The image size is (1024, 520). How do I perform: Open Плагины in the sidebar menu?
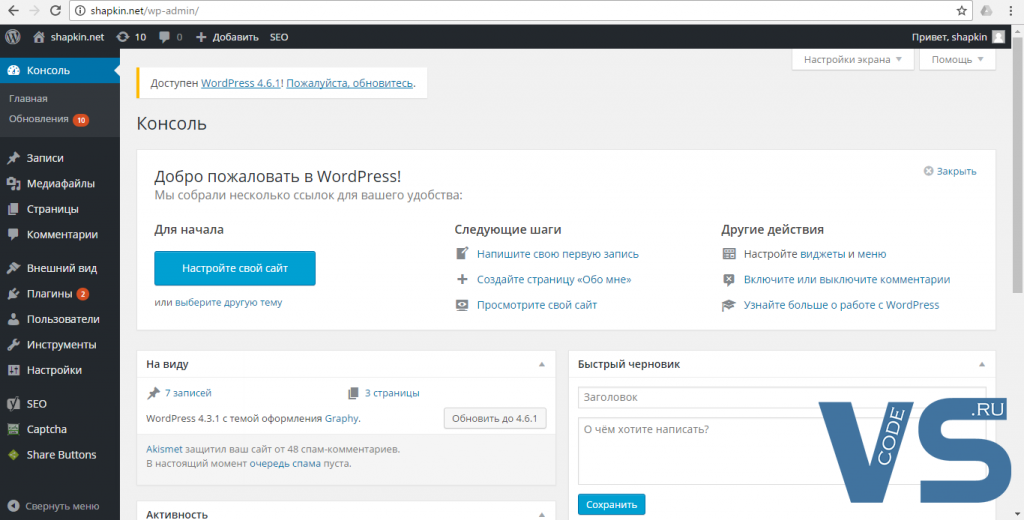click(x=49, y=294)
